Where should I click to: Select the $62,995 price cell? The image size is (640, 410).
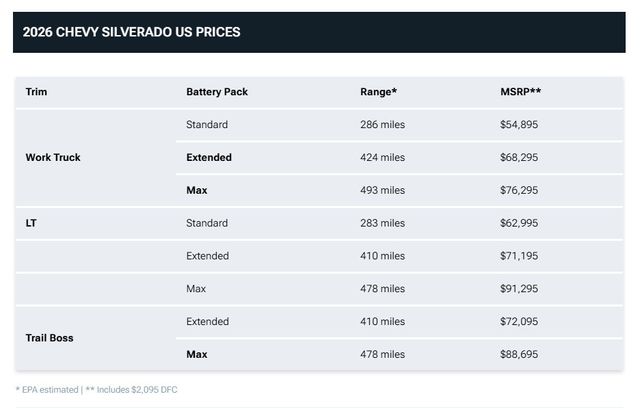[x=520, y=223]
